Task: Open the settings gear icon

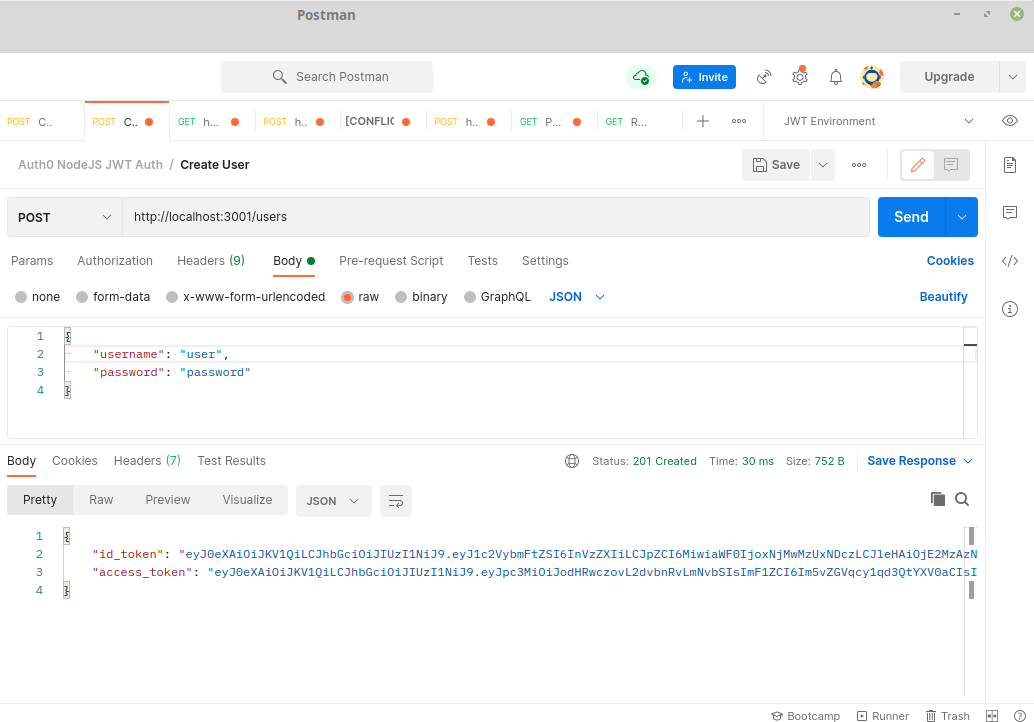Action: click(800, 76)
